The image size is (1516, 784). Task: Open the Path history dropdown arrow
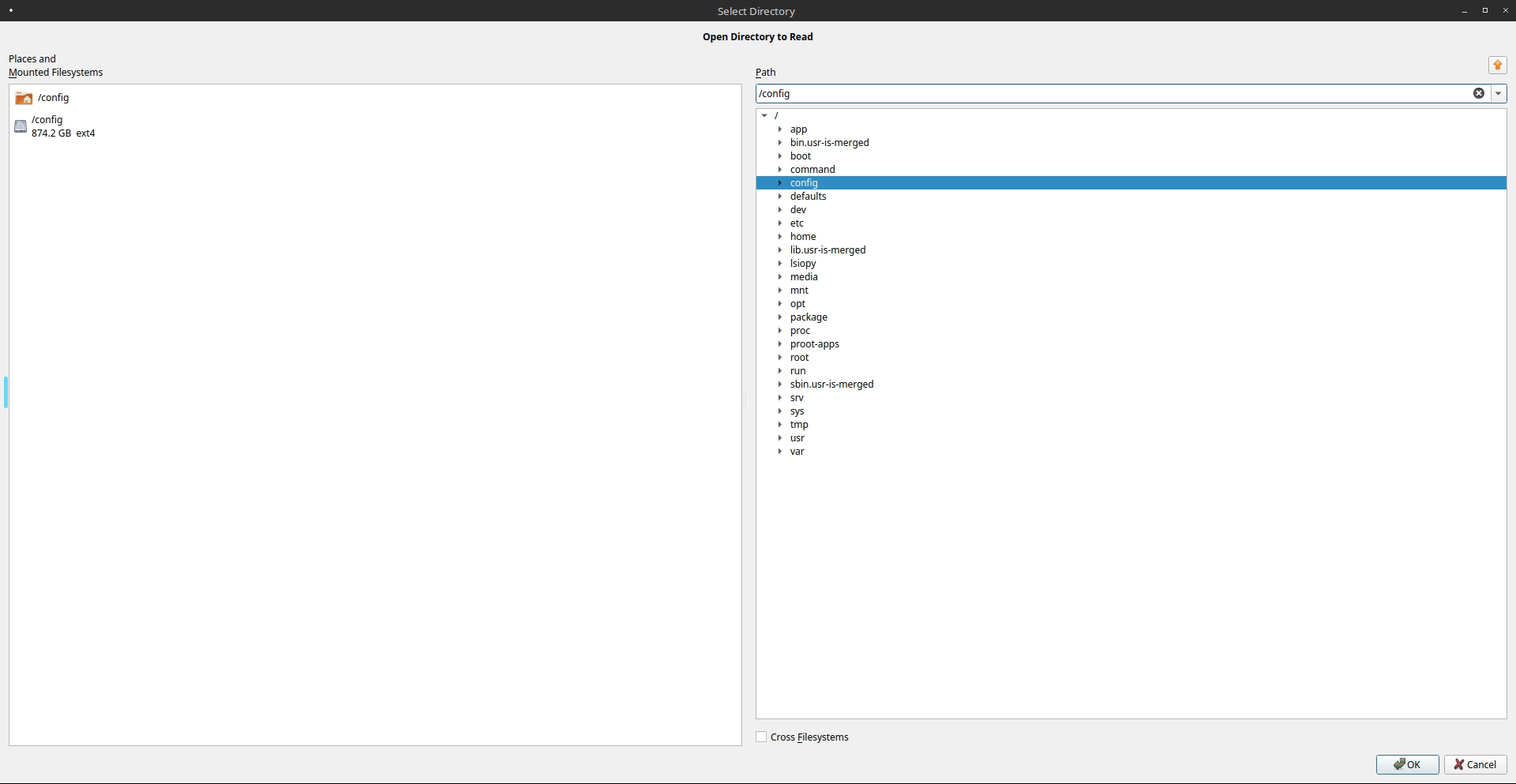[1498, 93]
